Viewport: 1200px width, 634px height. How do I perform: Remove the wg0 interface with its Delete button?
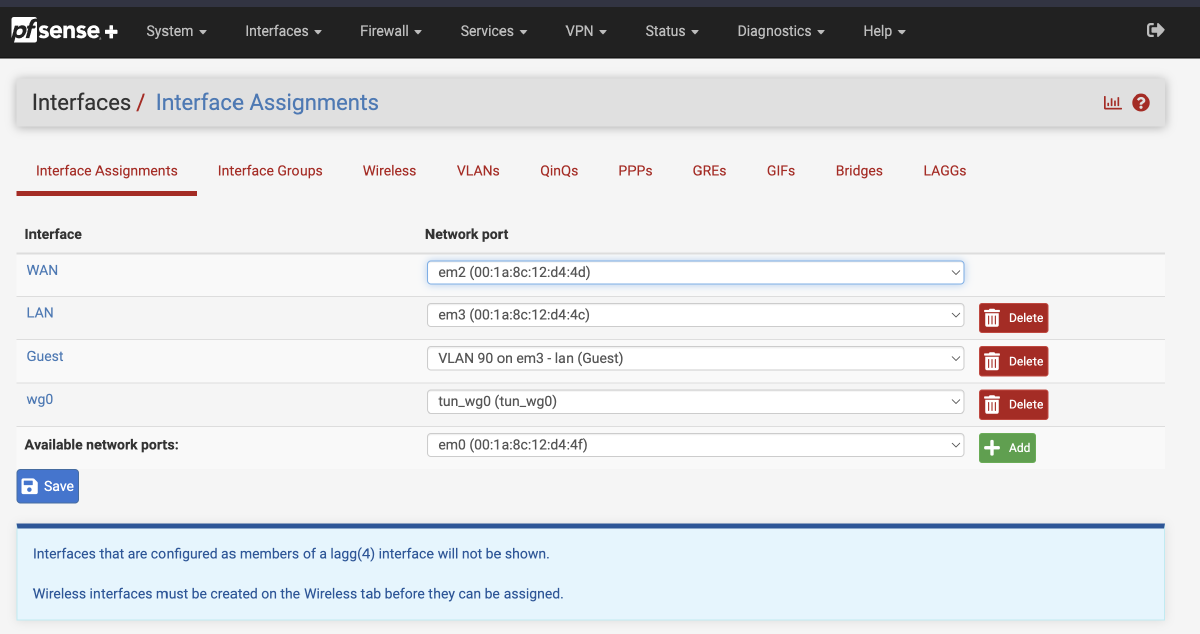click(1013, 404)
